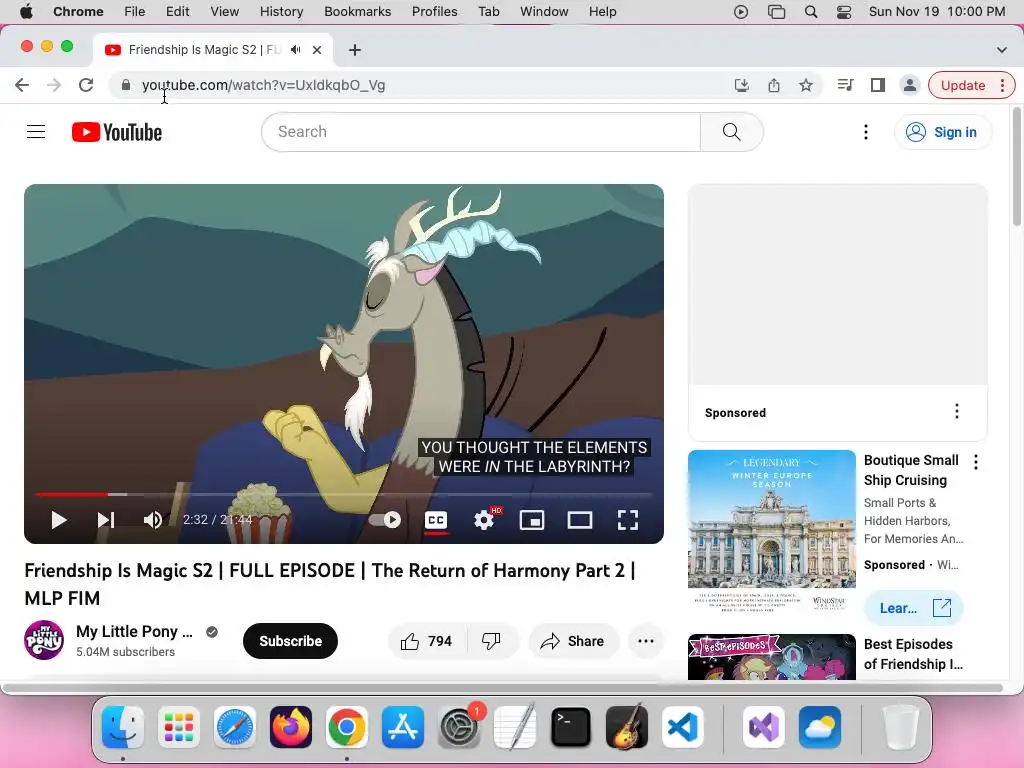Open more actions ellipsis under video
The image size is (1024, 768).
point(646,641)
